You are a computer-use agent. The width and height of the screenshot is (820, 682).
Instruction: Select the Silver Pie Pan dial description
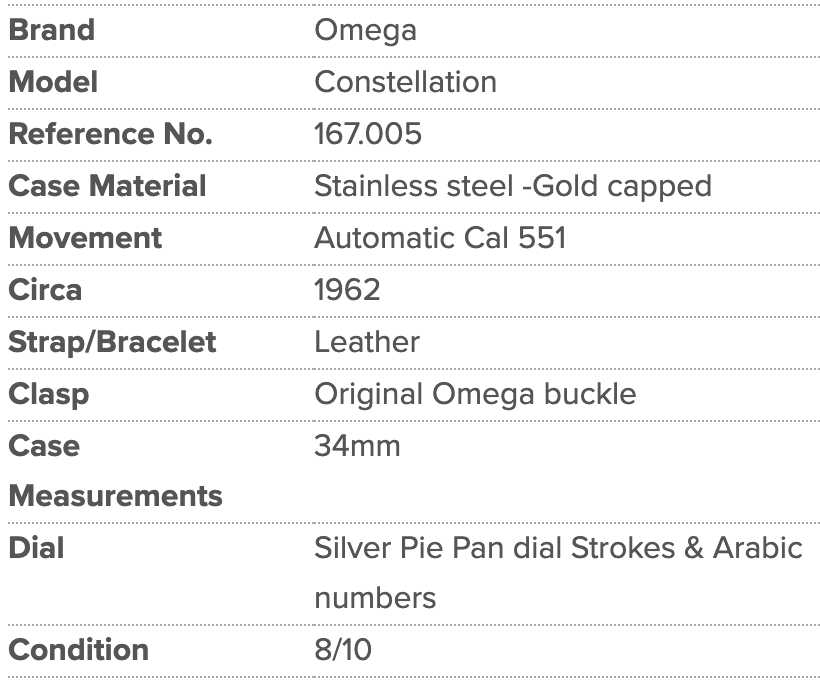click(559, 573)
